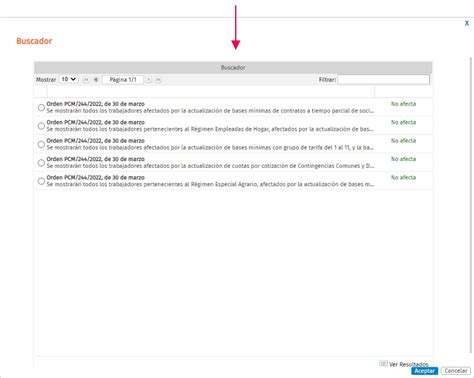Go to first page pagination icon
The width and height of the screenshot is (474, 378).
click(86, 80)
